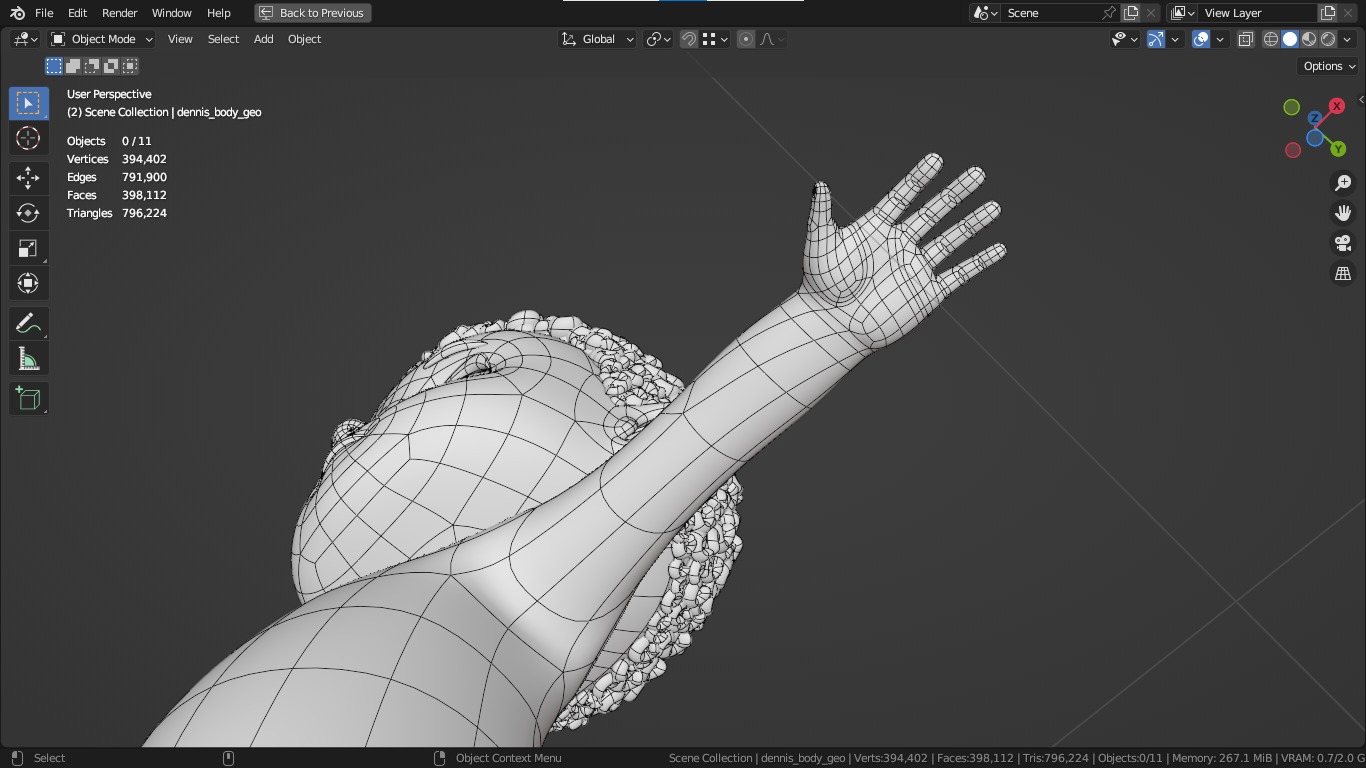Open the Global transform orientation dropdown
The image size is (1366, 768).
[597, 39]
